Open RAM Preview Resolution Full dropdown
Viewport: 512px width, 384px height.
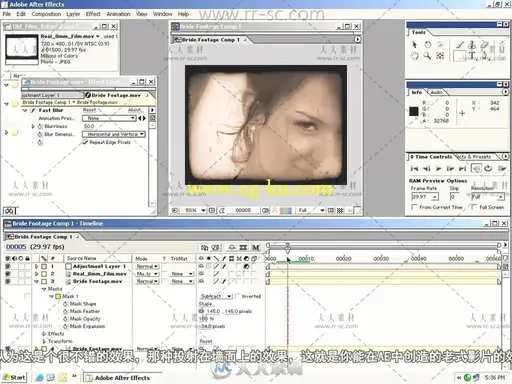tap(488, 197)
